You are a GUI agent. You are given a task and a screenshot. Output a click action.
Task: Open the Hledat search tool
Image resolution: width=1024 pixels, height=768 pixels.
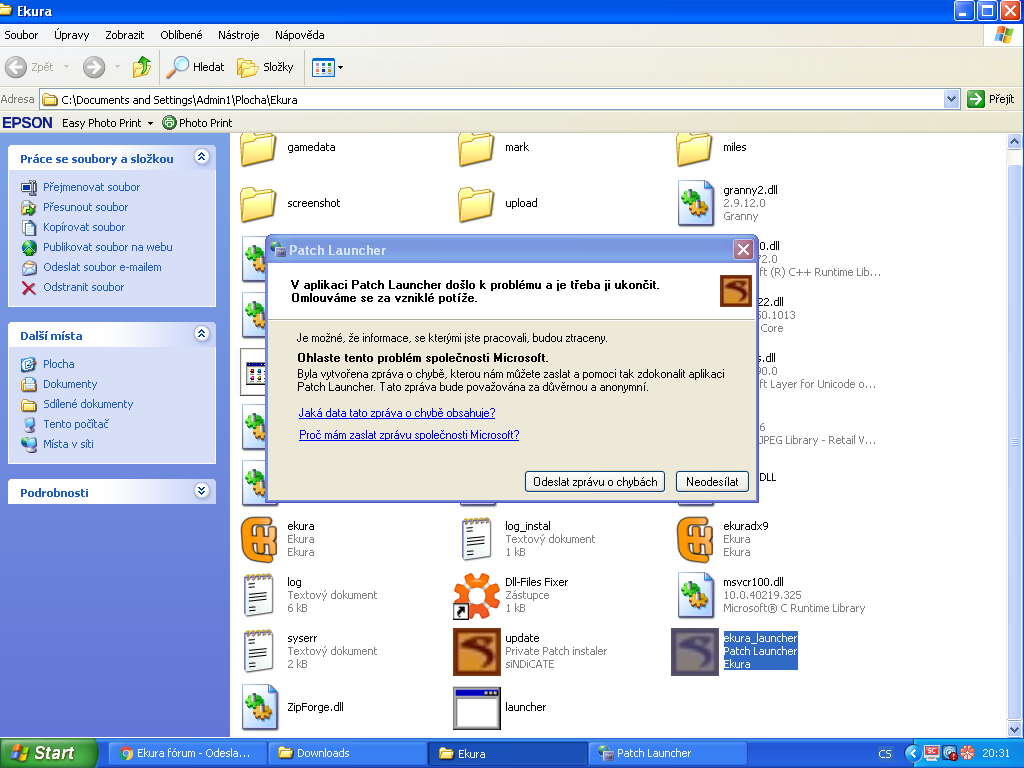[x=196, y=67]
